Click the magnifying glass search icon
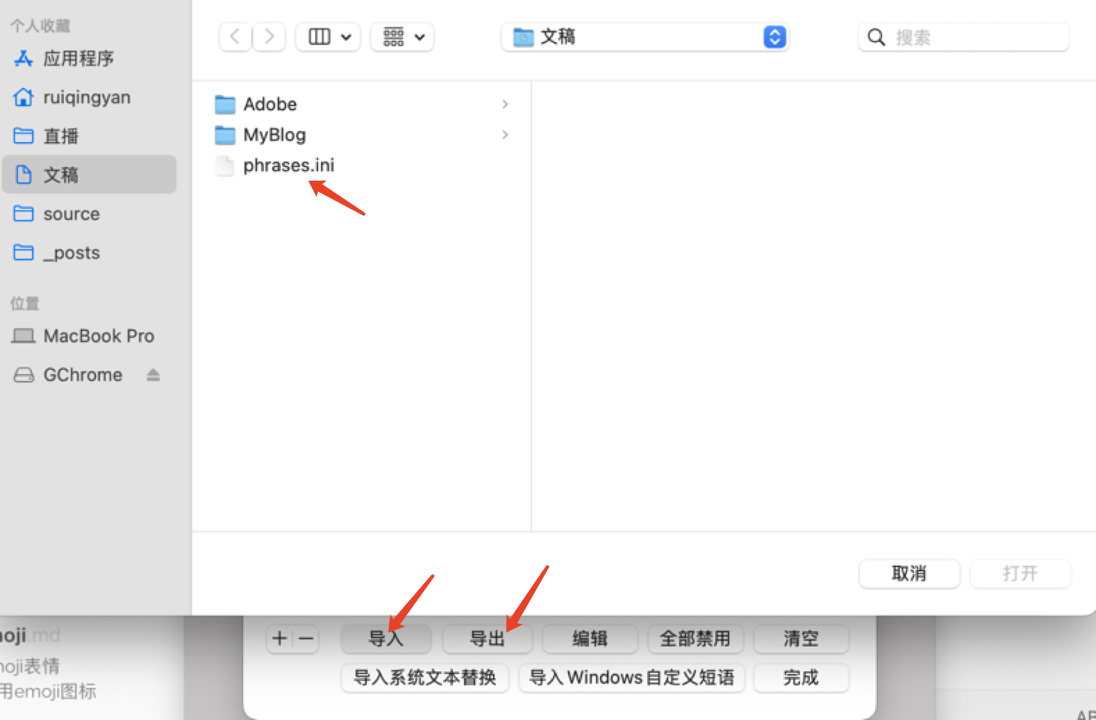This screenshot has height=720, width=1096. (x=876, y=37)
